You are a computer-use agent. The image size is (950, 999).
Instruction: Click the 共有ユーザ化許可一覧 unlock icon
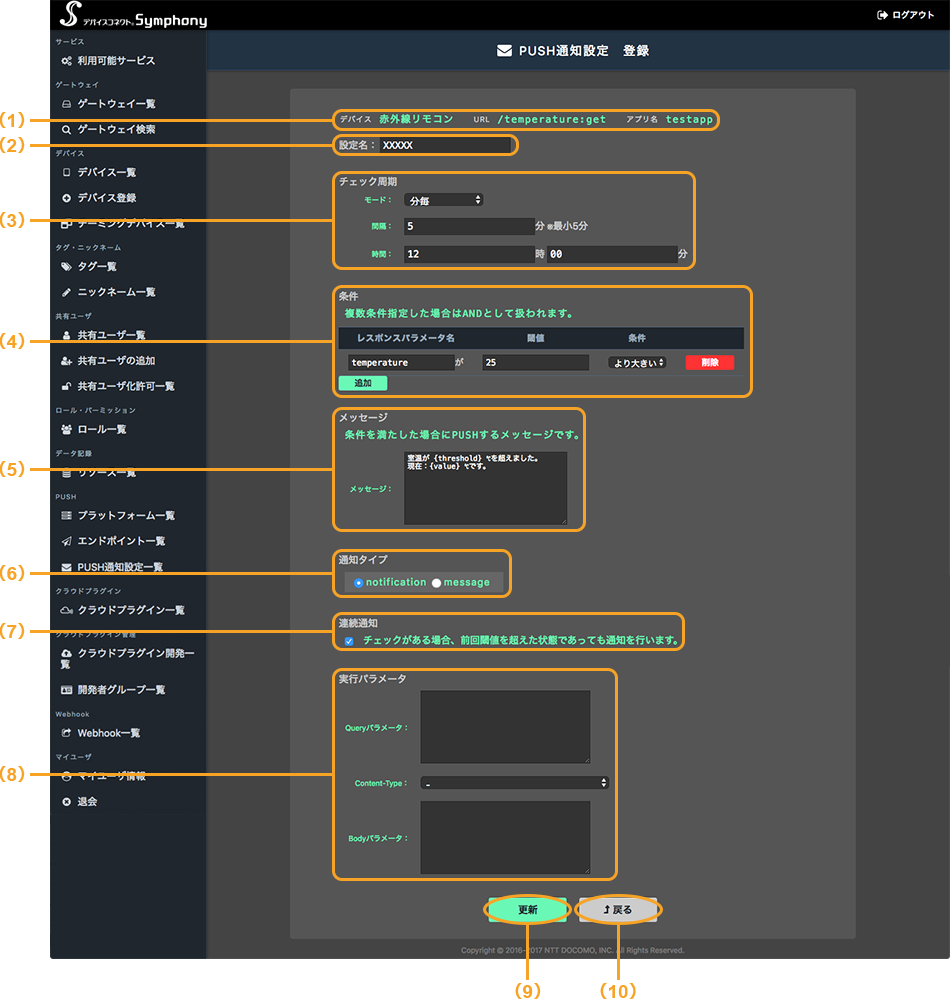click(66, 387)
